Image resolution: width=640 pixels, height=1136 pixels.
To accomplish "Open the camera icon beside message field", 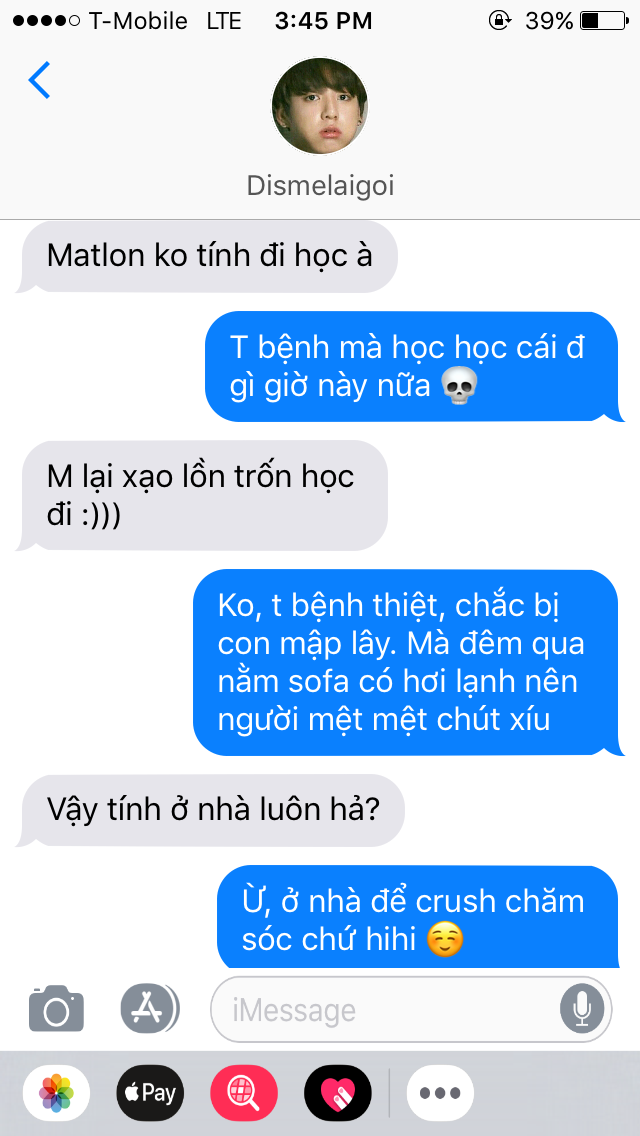I will (x=57, y=1008).
